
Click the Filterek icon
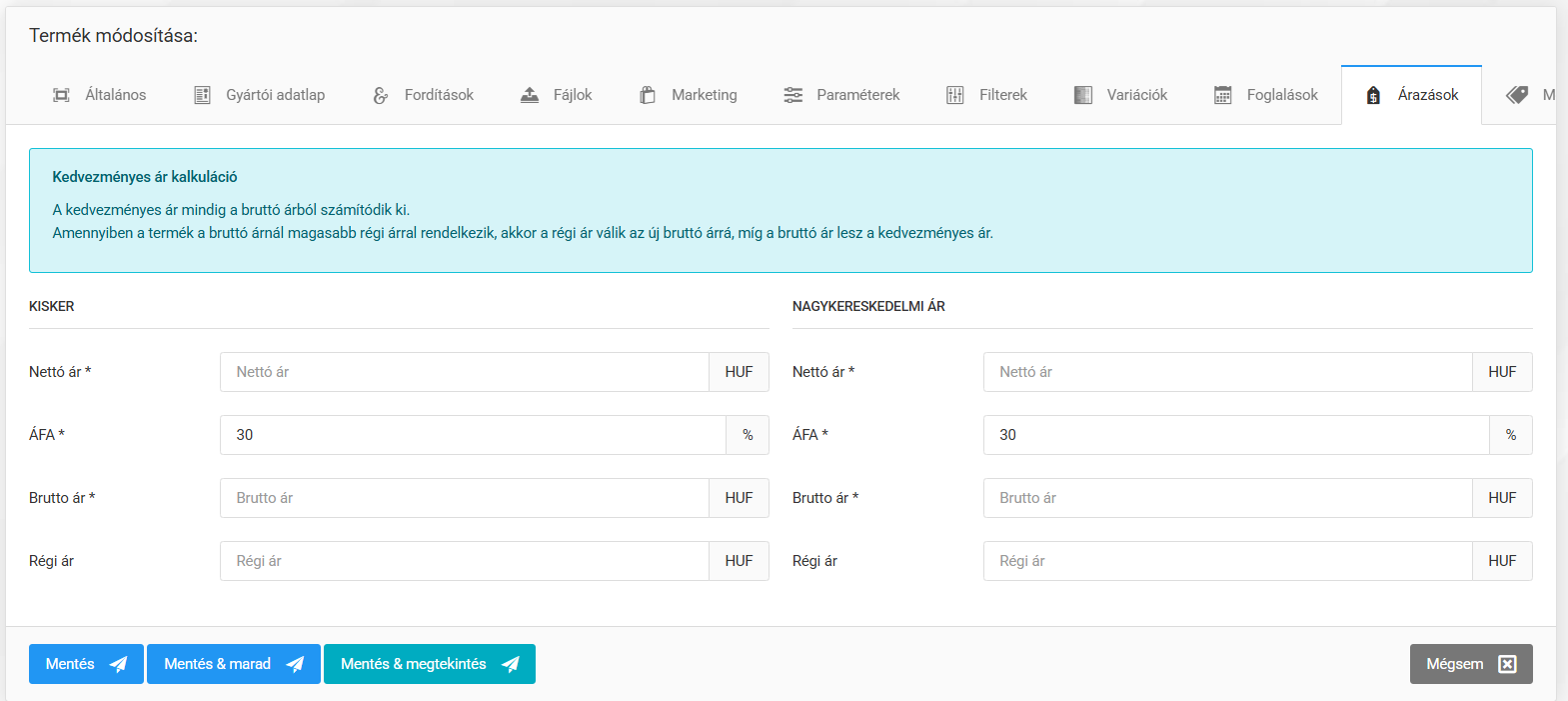(x=955, y=95)
